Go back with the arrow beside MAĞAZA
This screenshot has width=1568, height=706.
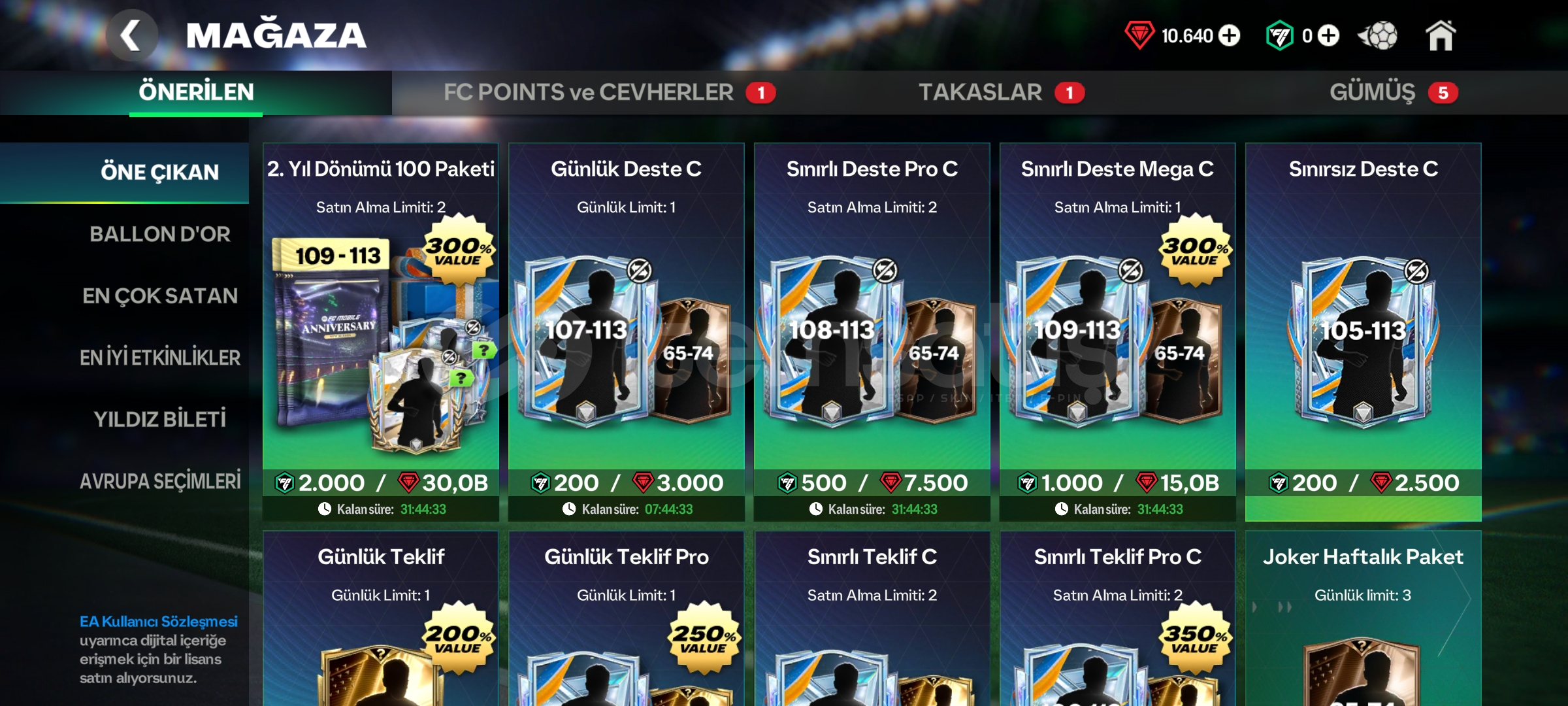131,35
